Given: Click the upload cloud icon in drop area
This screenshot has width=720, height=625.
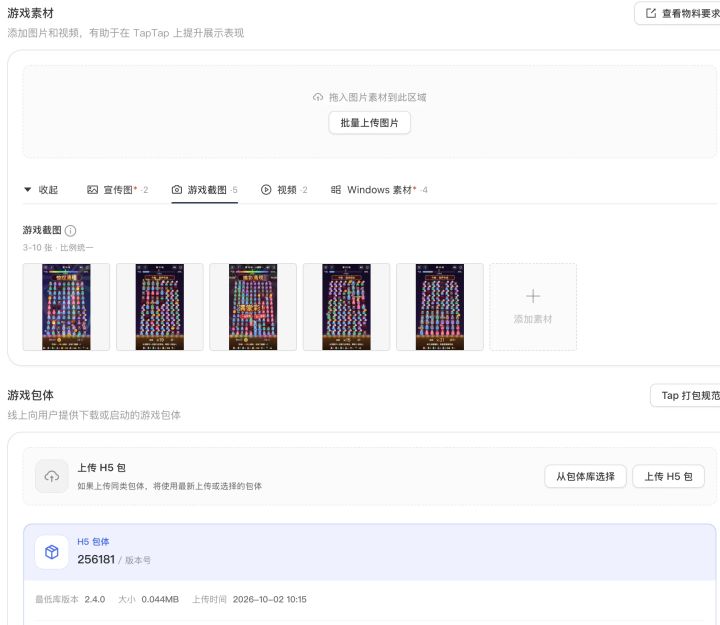Looking at the screenshot, I should point(318,97).
